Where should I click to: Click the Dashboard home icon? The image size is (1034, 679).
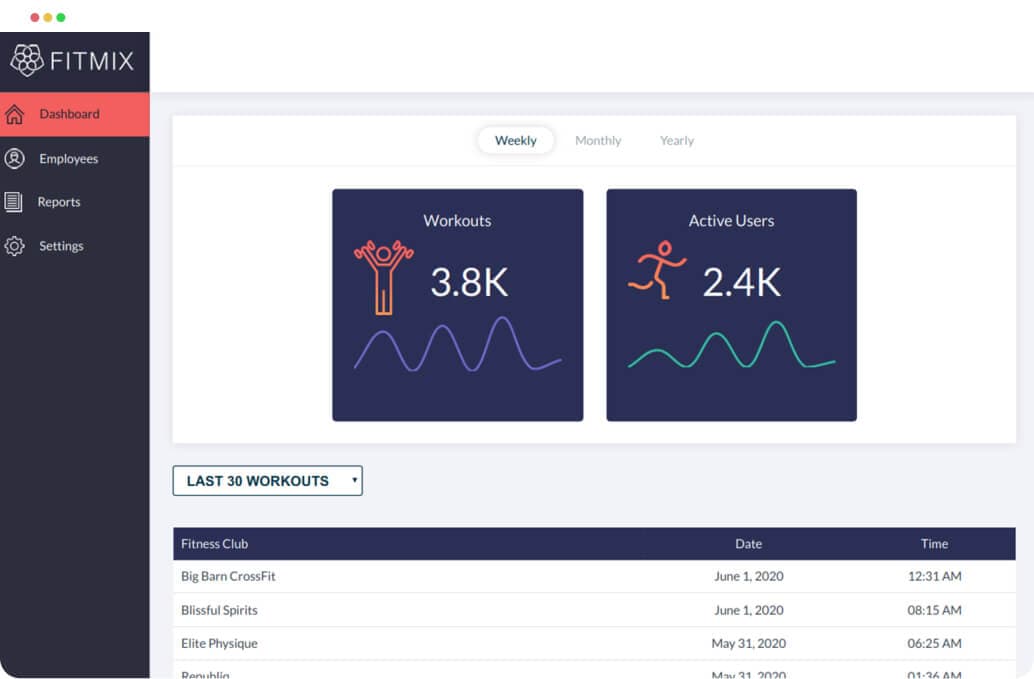(15, 114)
